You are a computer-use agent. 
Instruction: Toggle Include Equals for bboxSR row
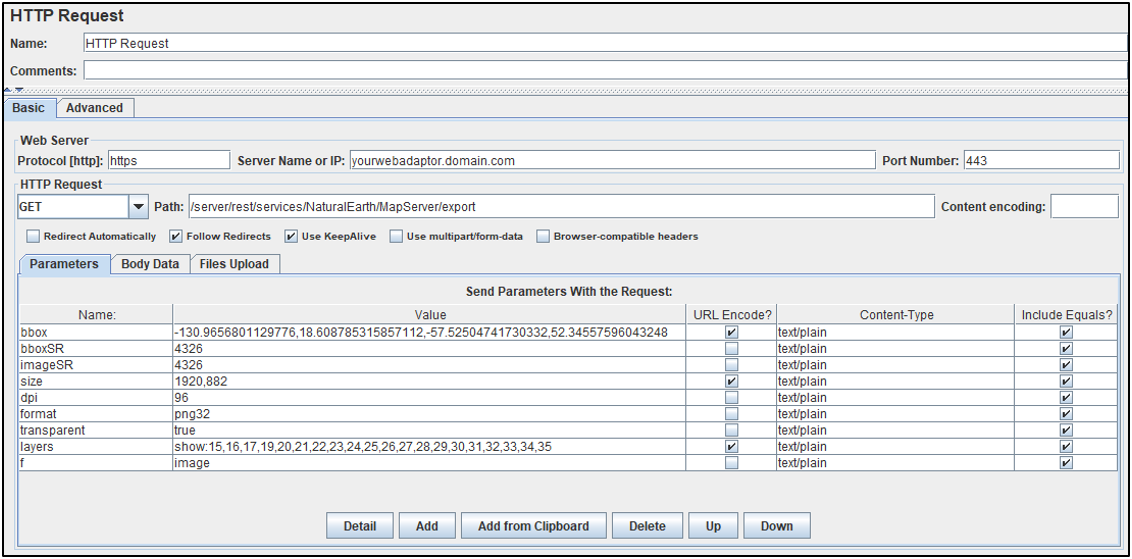(x=1066, y=349)
